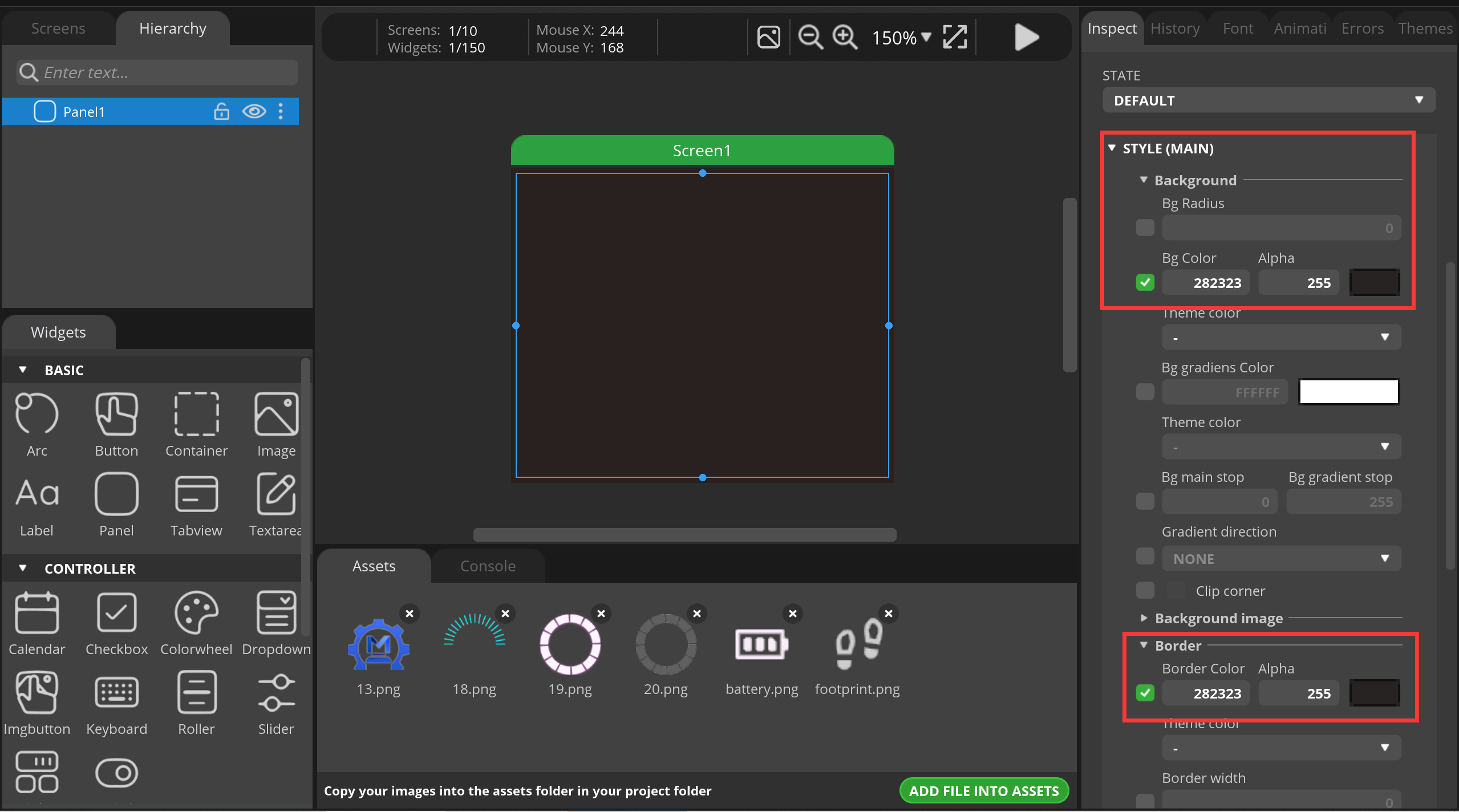Remove 13.png asset with its X

tap(410, 614)
